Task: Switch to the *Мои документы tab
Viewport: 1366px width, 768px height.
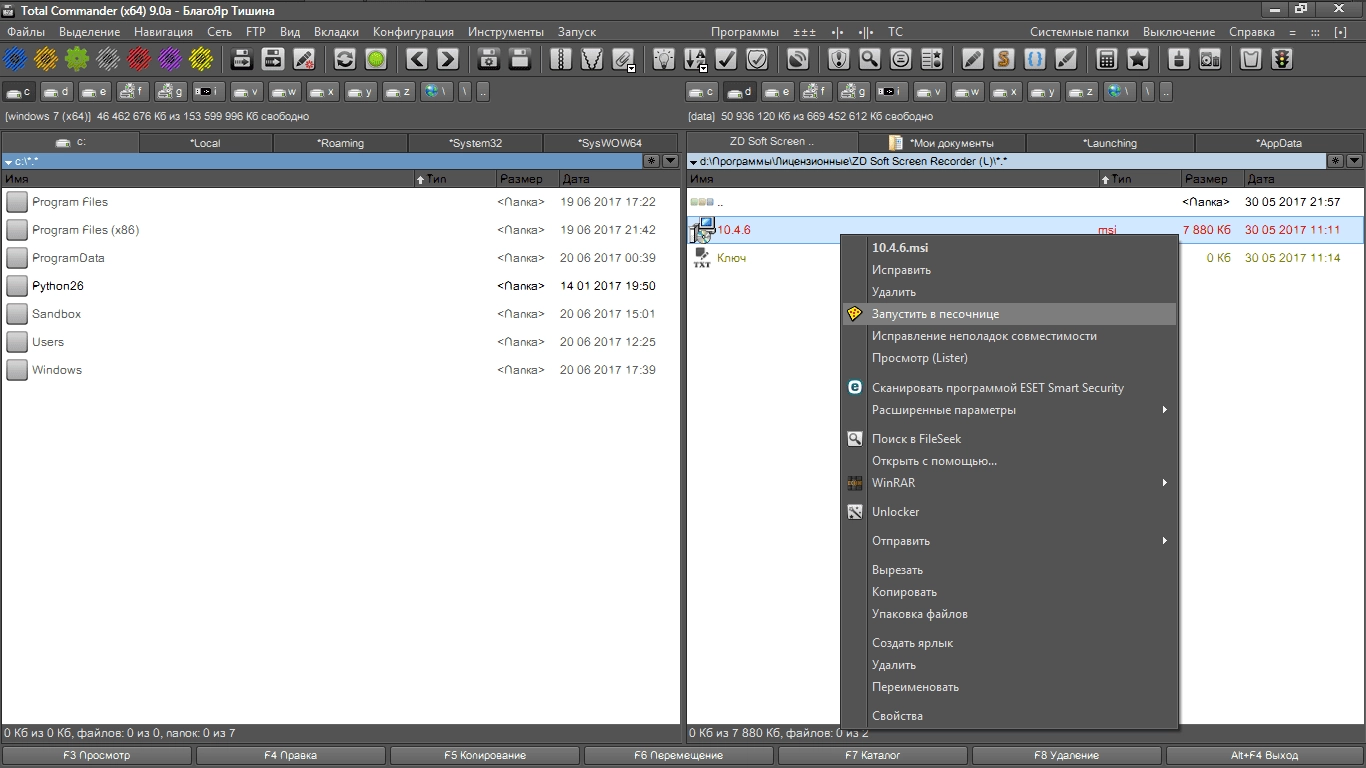Action: click(942, 143)
